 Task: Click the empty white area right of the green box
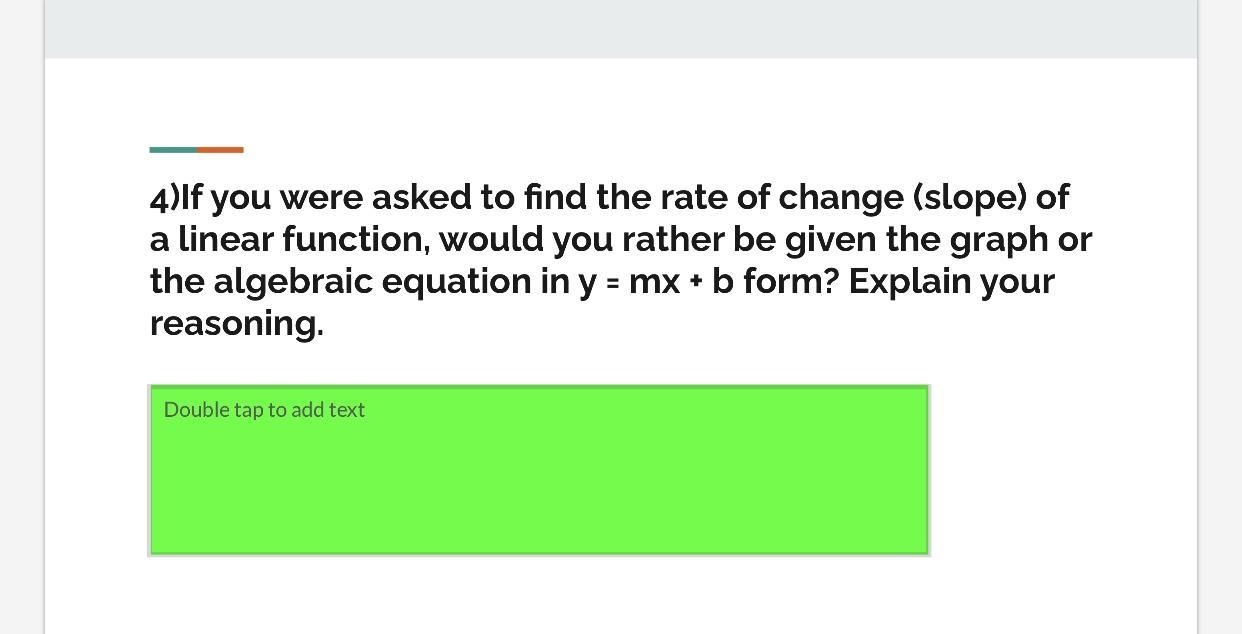1063,470
